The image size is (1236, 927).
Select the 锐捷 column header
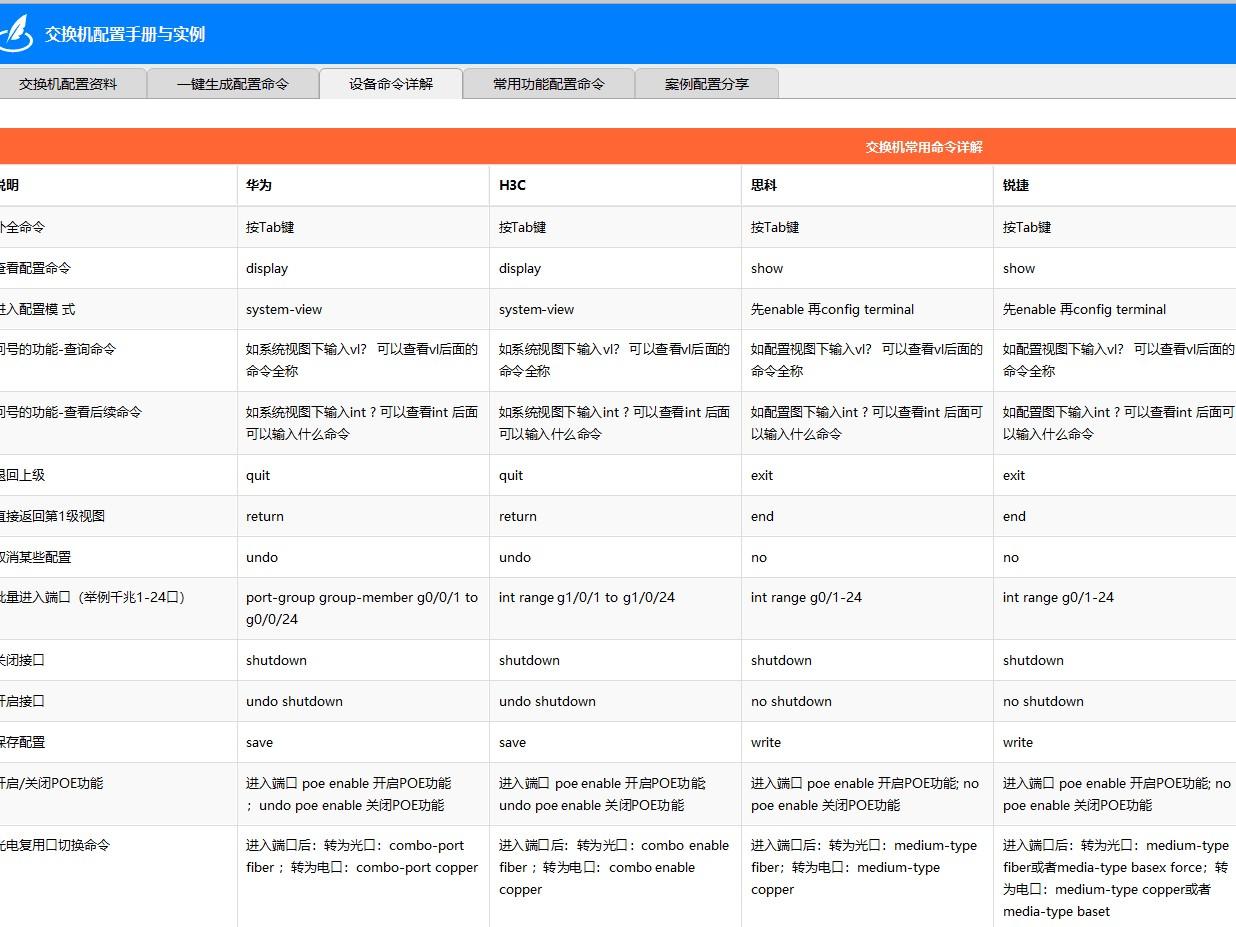(x=1016, y=186)
